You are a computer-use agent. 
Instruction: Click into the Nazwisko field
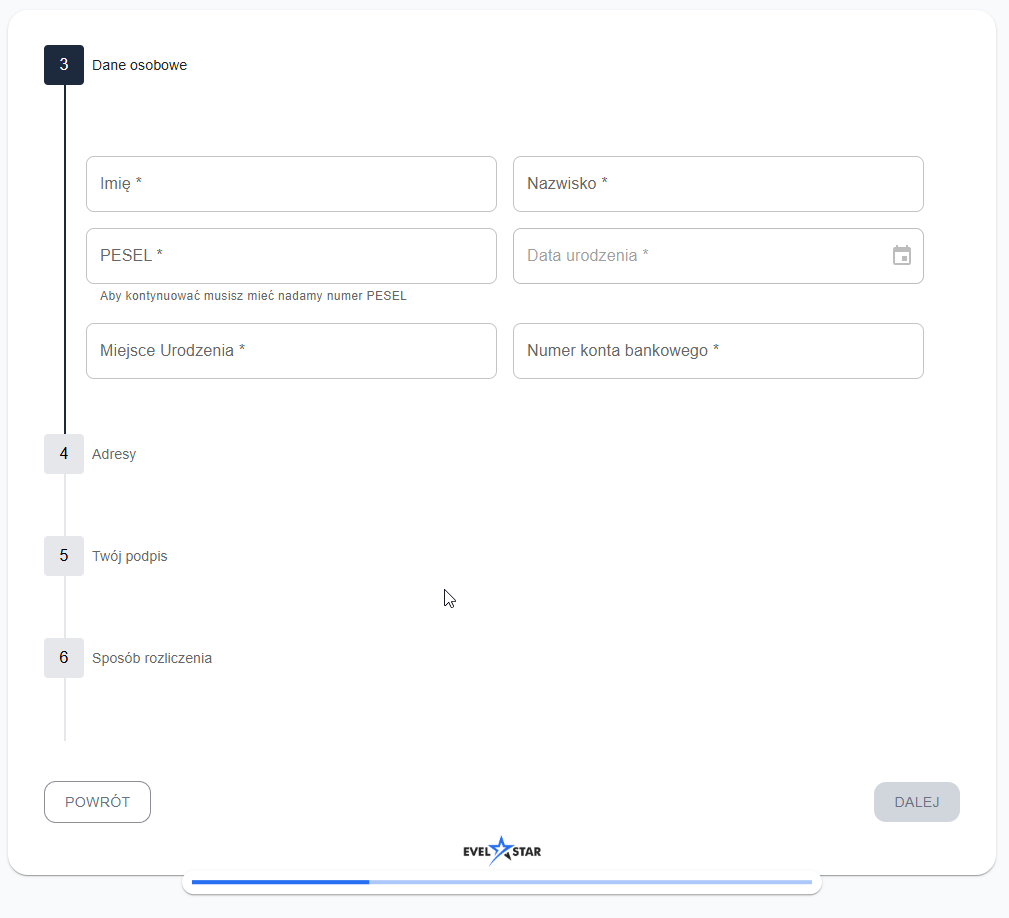[x=717, y=184]
